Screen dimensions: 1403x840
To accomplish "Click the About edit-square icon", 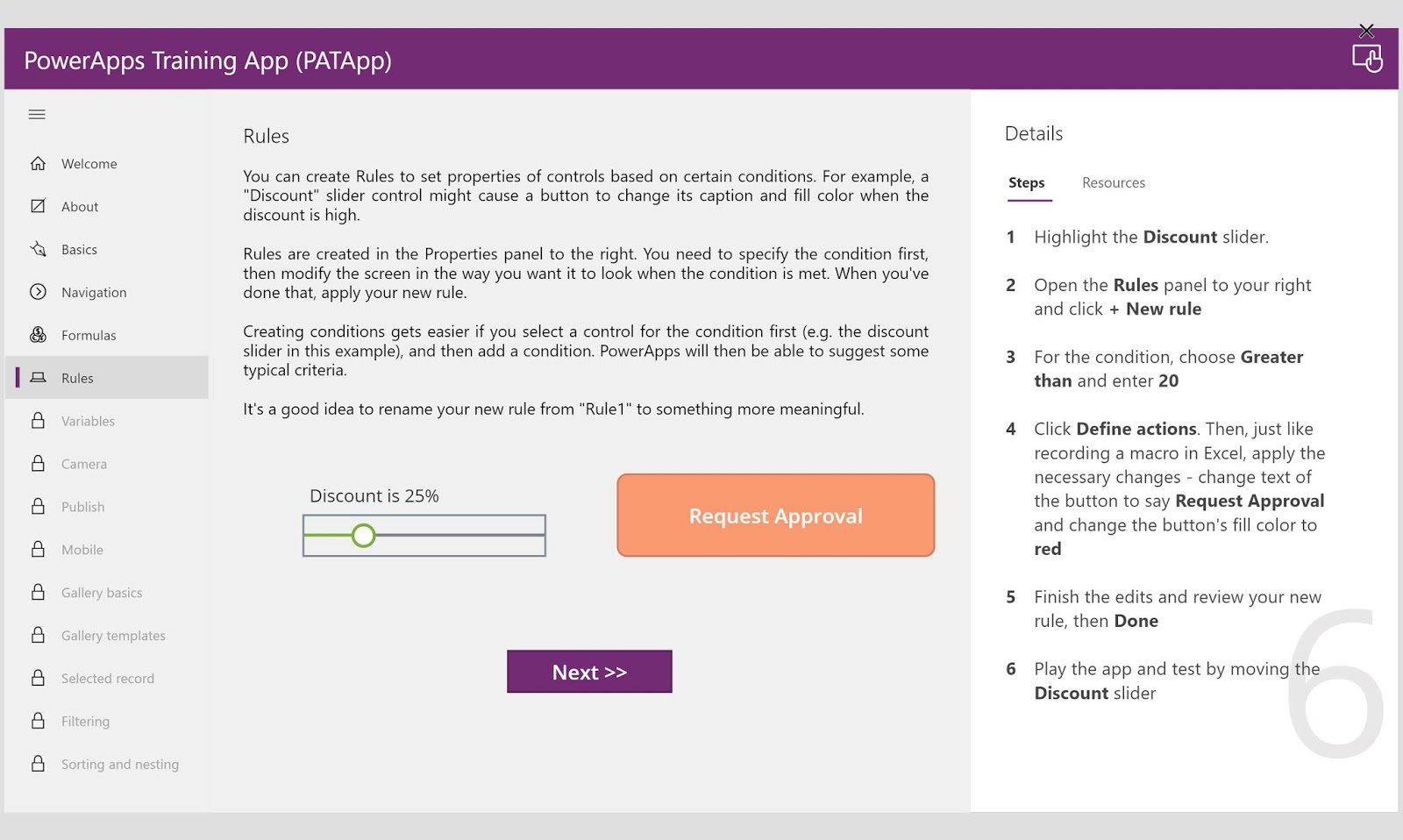I will click(38, 206).
